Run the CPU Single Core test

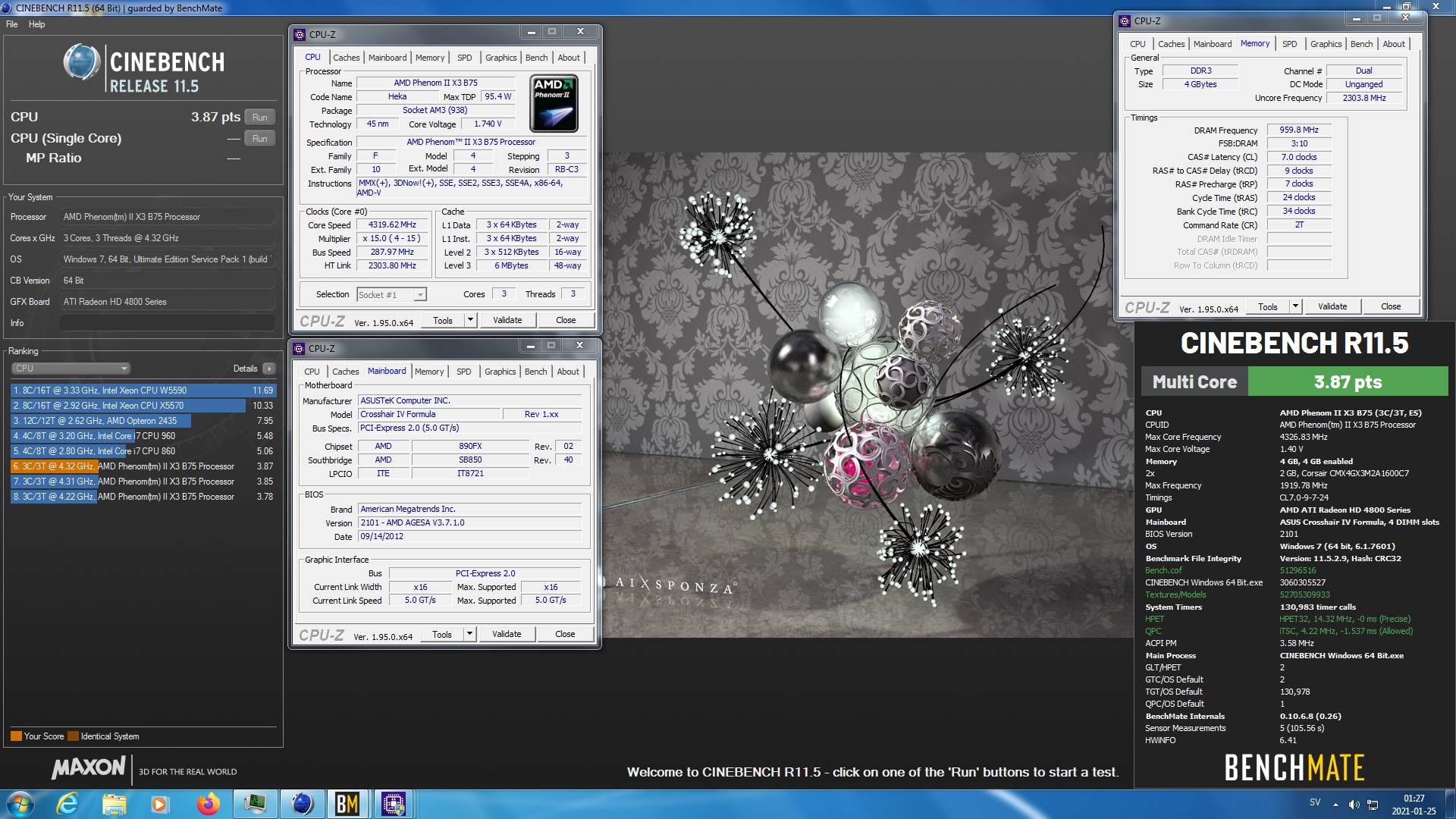point(259,139)
